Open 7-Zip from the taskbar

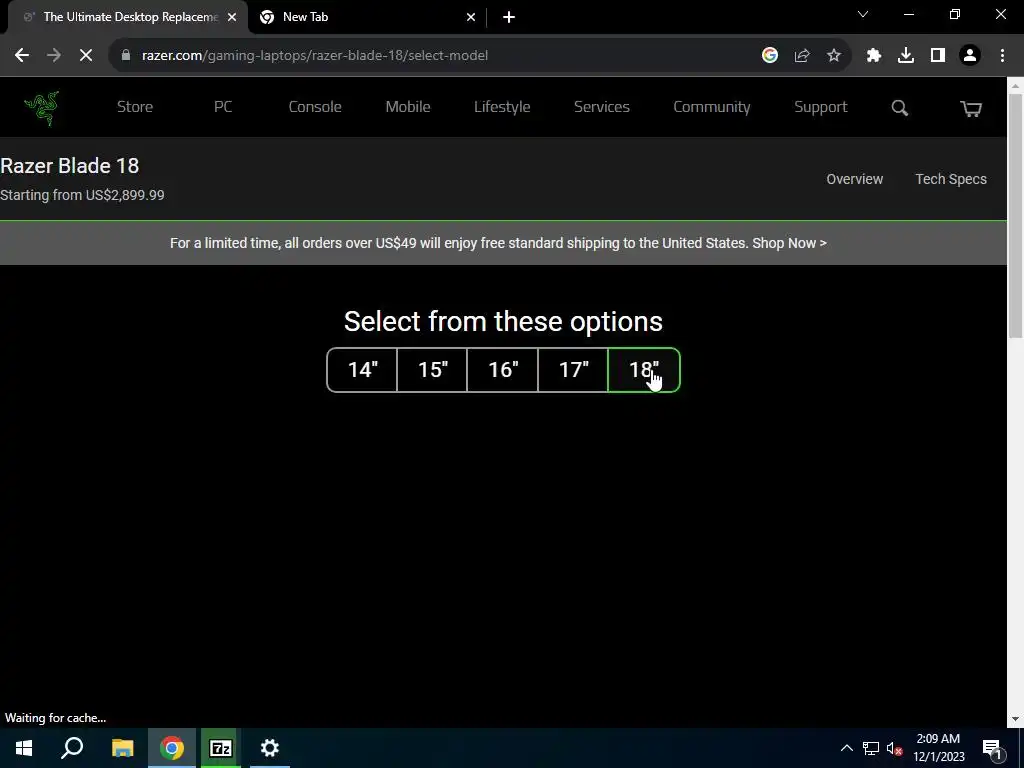pos(221,748)
